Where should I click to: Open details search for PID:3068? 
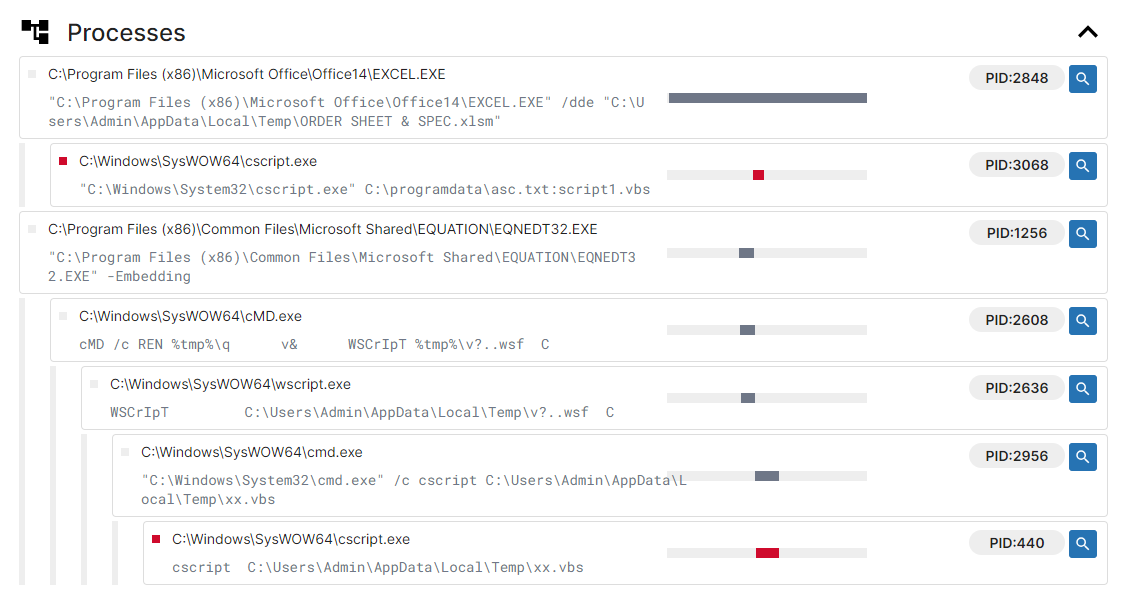(x=1082, y=165)
